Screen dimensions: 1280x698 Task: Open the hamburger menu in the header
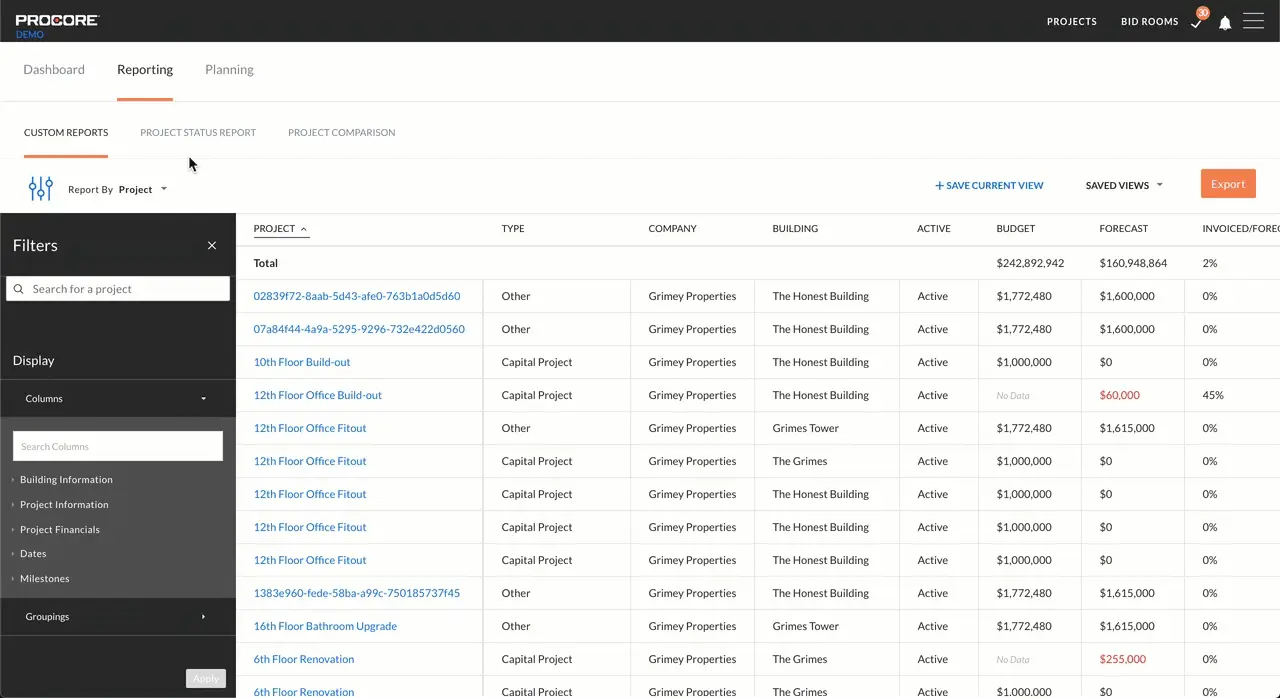click(x=1253, y=21)
